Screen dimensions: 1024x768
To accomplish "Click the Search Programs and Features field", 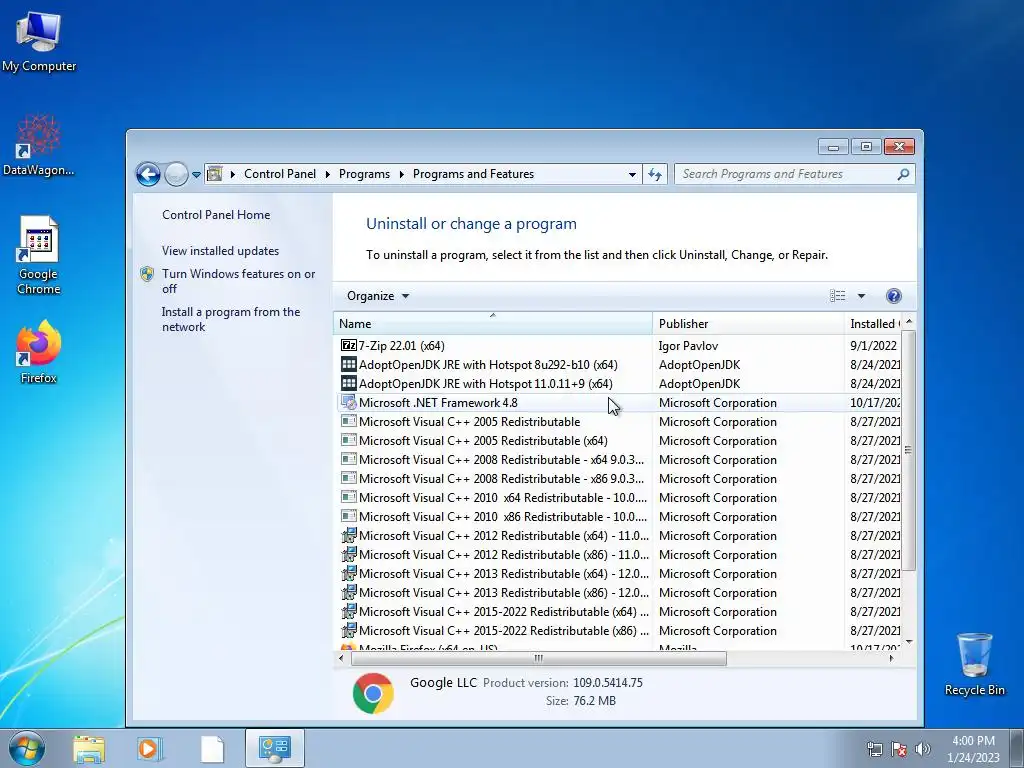I will [x=786, y=174].
